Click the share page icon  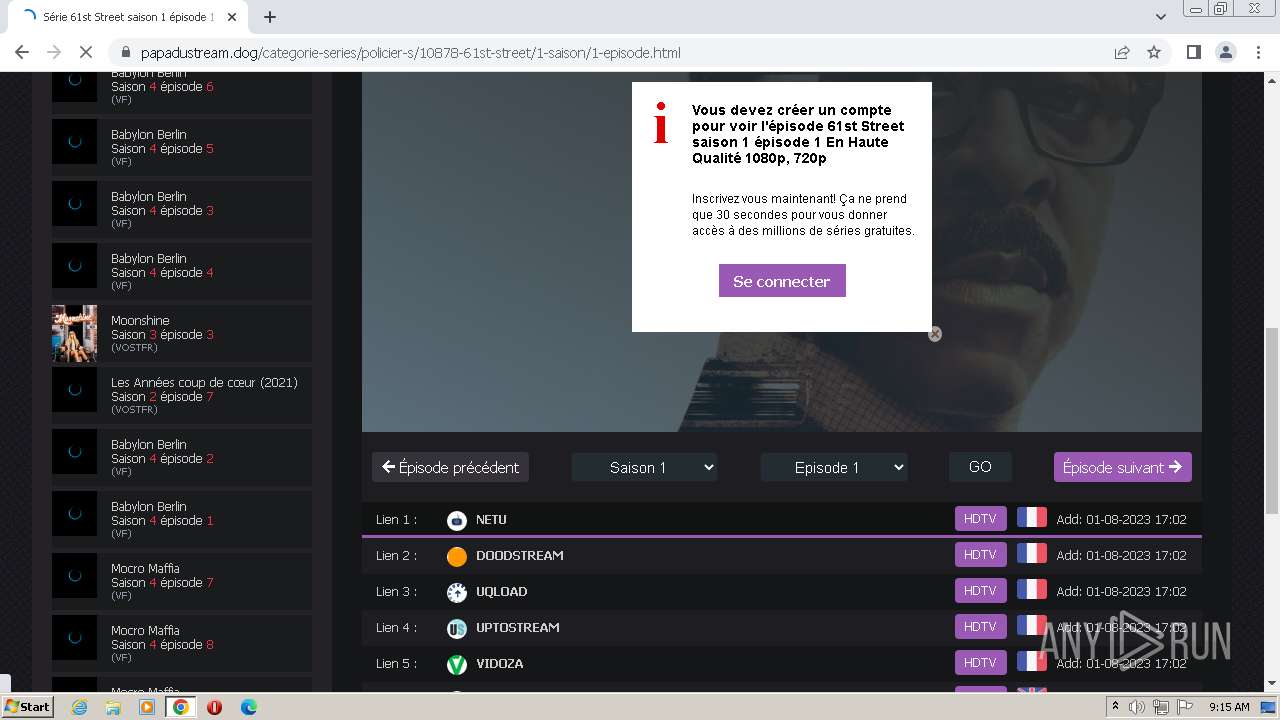pyautogui.click(x=1122, y=52)
